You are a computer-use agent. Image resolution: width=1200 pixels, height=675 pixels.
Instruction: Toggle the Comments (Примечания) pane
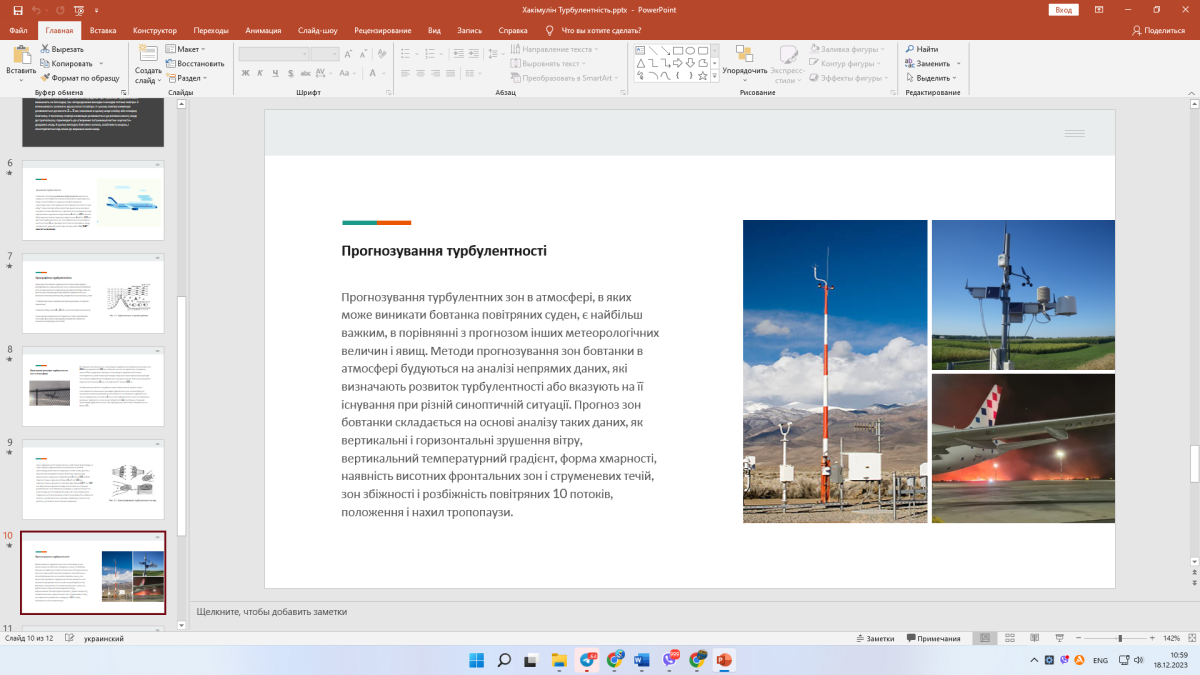pyautogui.click(x=932, y=638)
